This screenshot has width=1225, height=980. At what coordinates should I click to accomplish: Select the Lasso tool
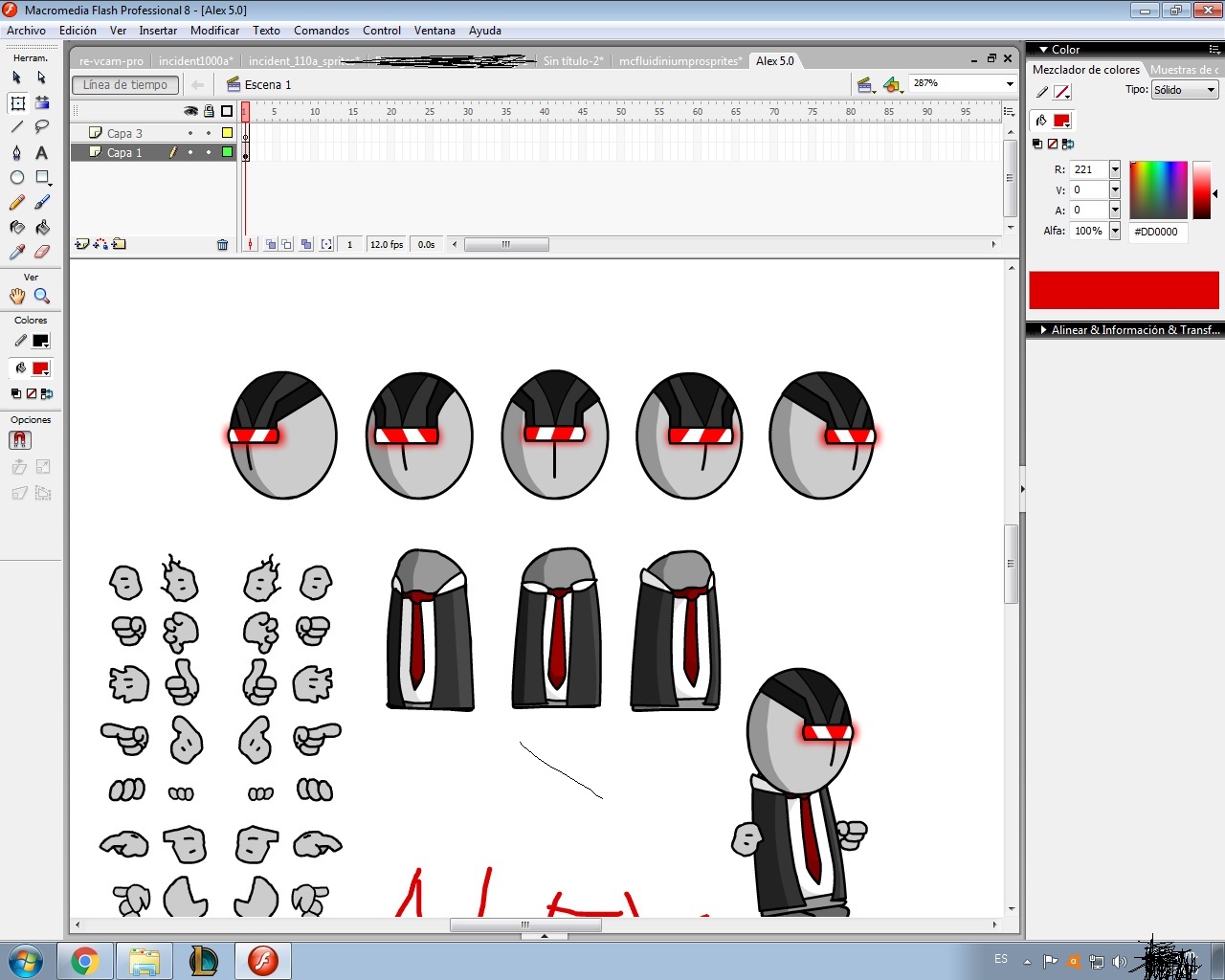(x=42, y=127)
